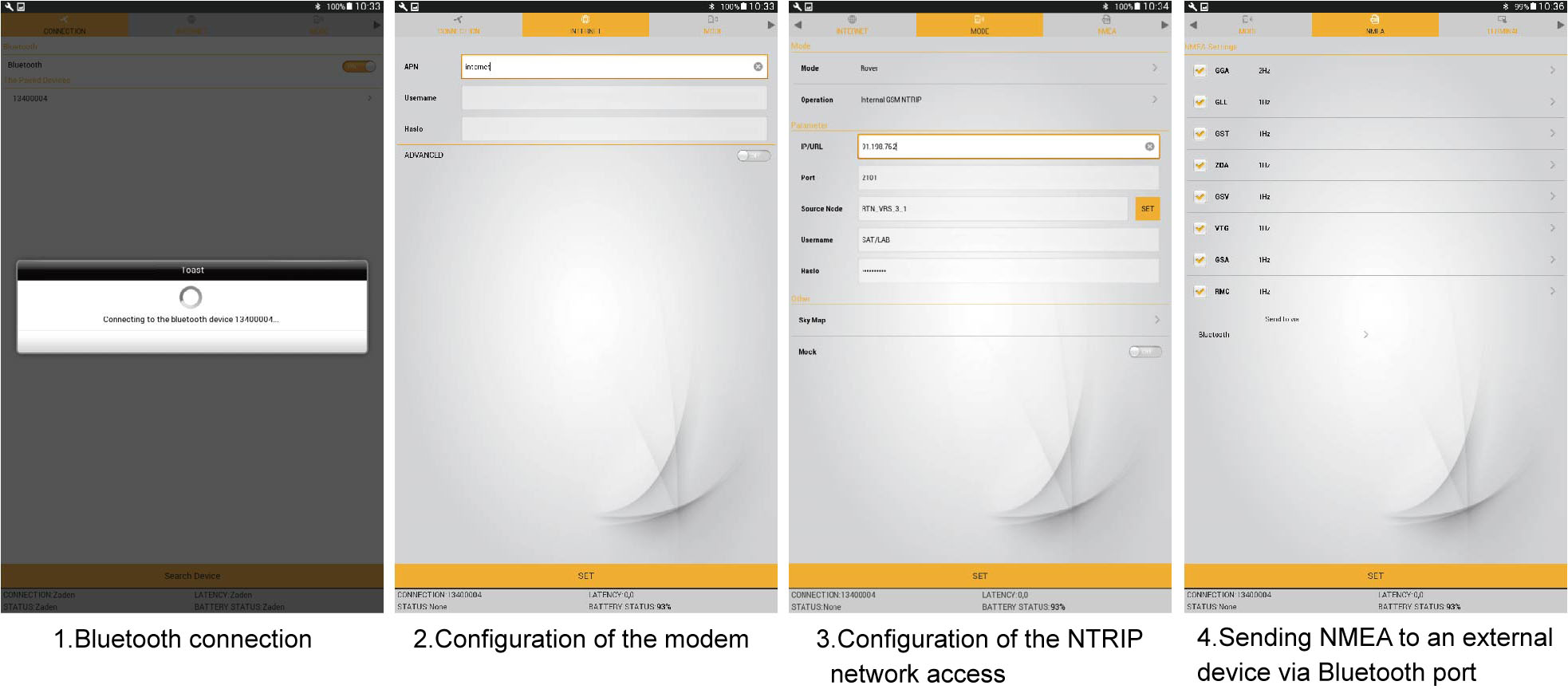Viewport: 1568px width, 693px height.
Task: Open the CONNECTION tab on the Bluetooth screen
Action: [x=64, y=25]
